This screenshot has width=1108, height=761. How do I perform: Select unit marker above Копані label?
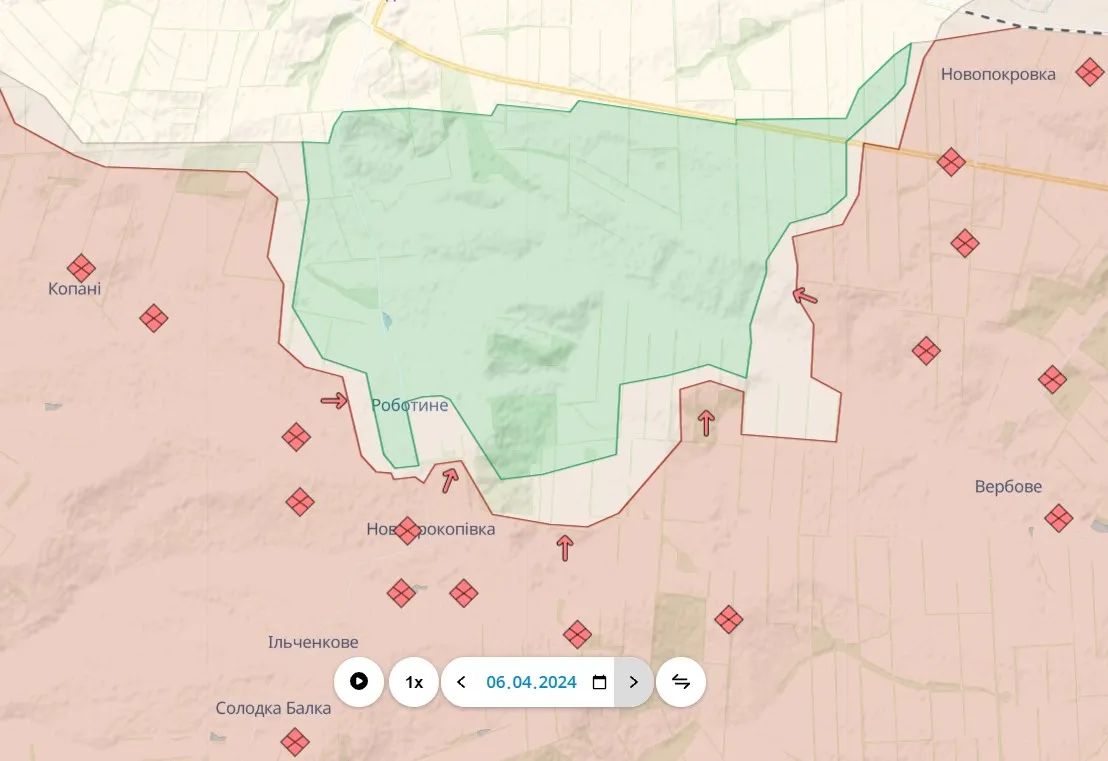(81, 268)
